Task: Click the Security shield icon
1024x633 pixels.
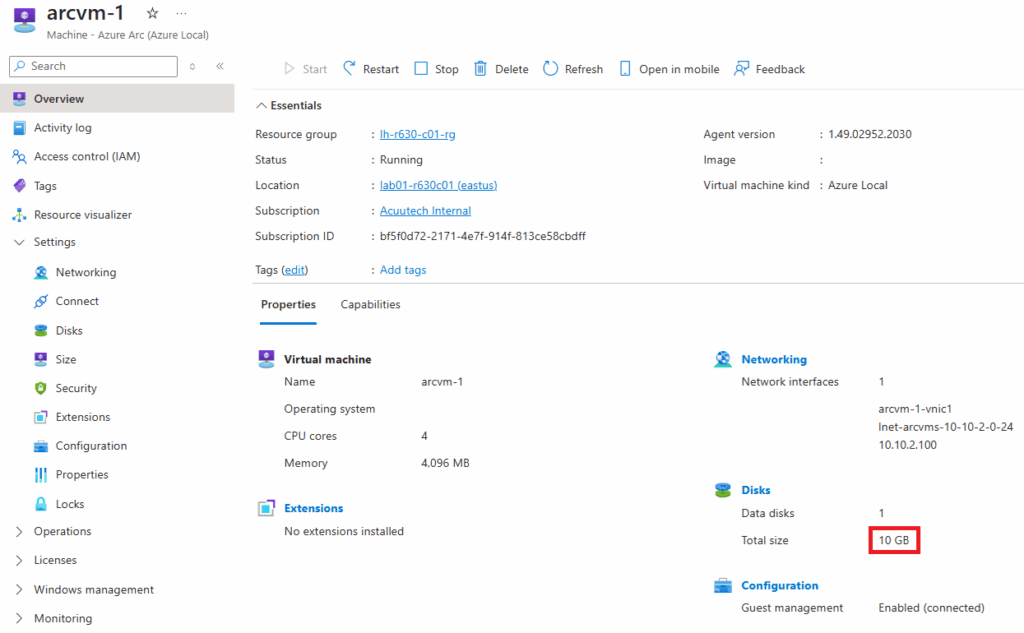Action: click(40, 388)
